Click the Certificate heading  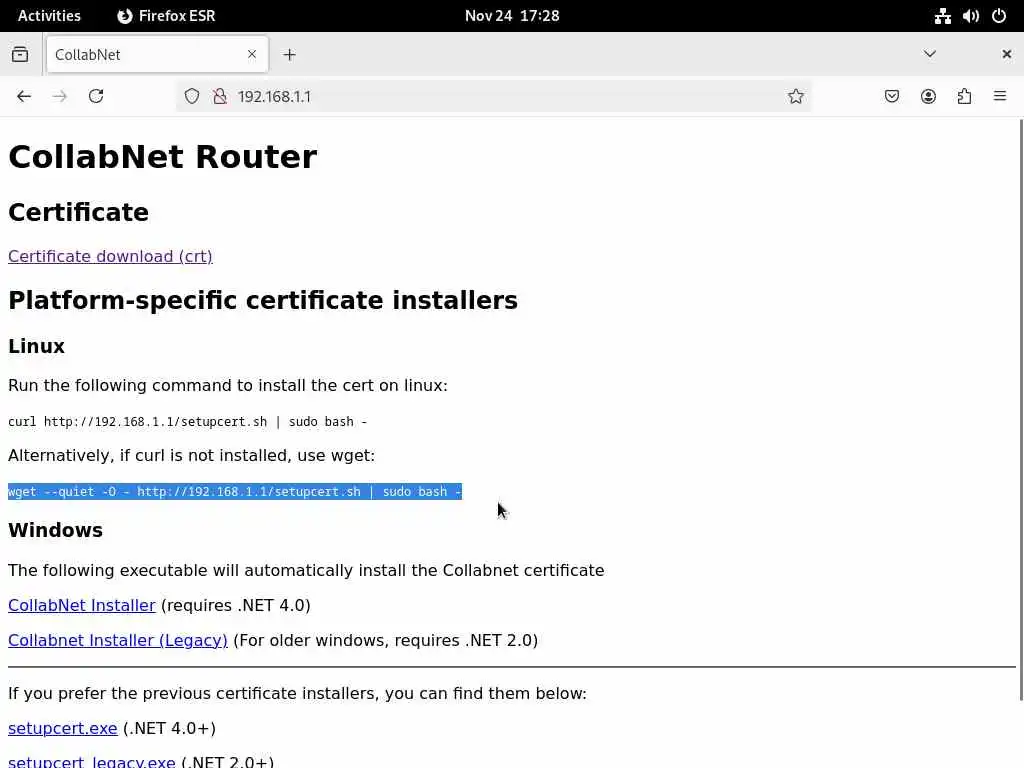[x=78, y=212]
